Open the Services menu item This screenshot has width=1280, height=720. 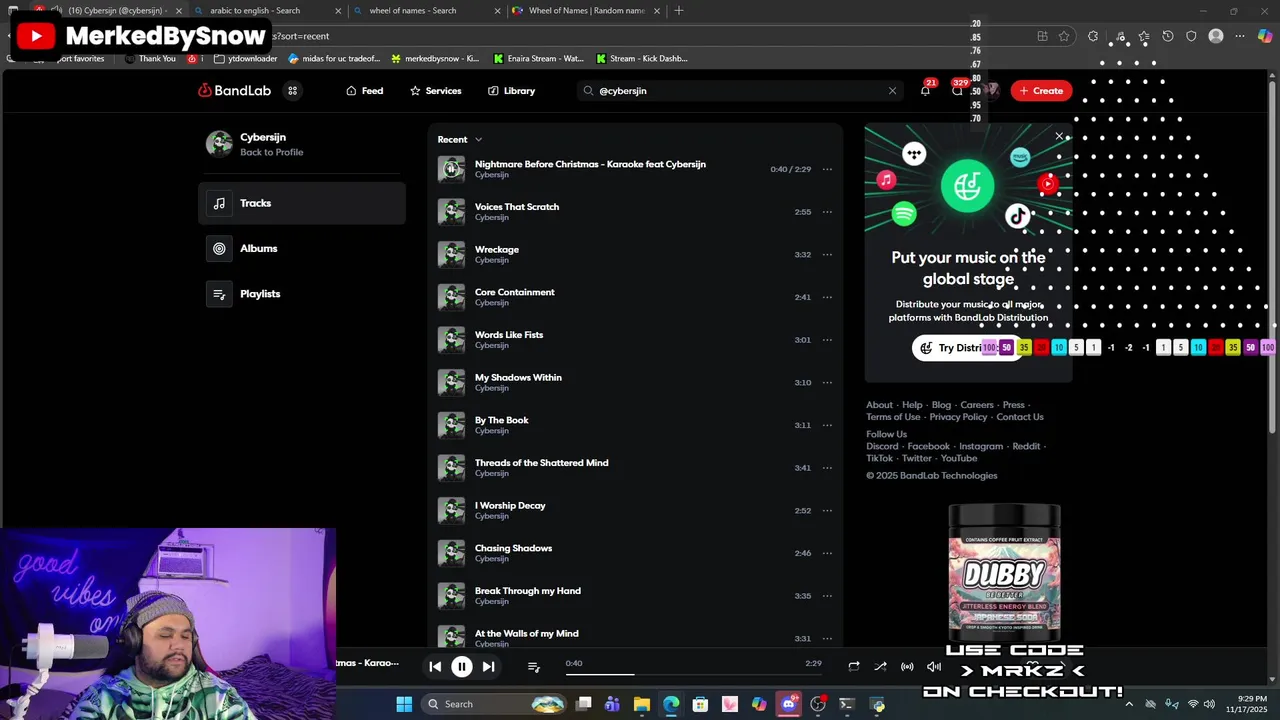pyautogui.click(x=436, y=91)
